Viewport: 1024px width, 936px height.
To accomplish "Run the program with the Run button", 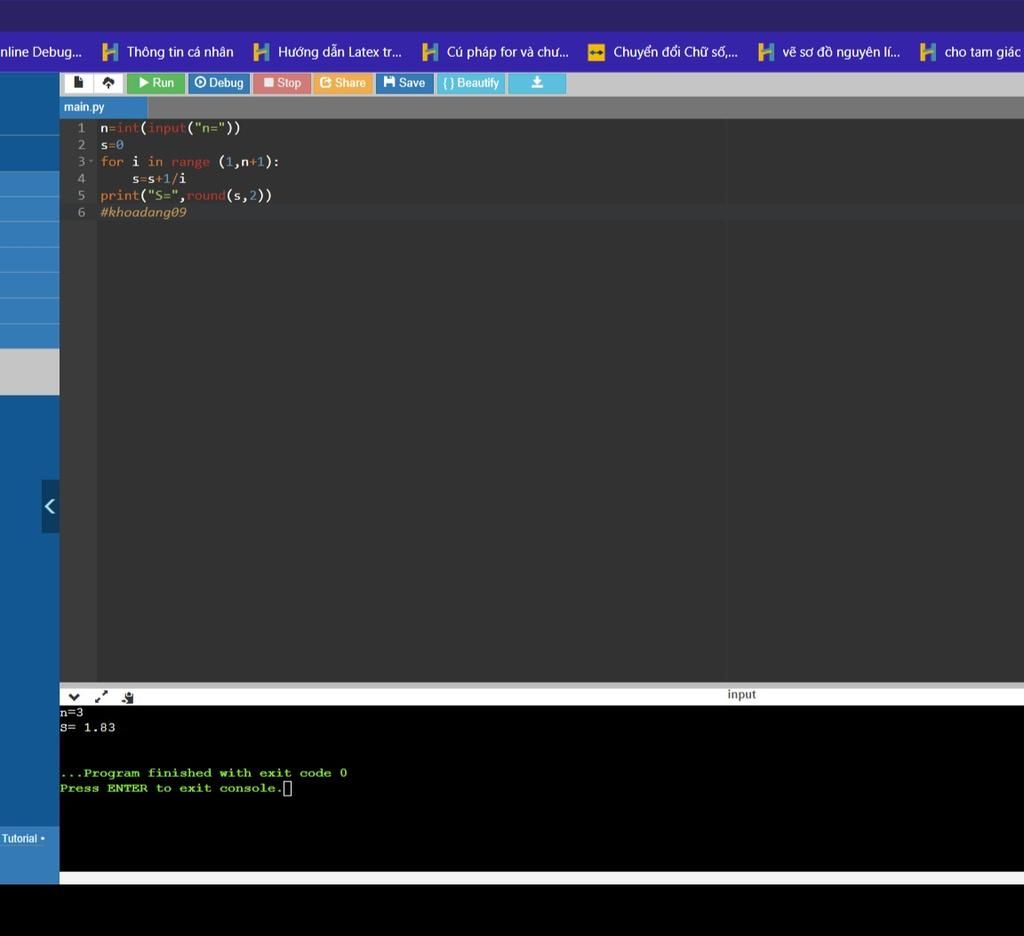I will tap(156, 83).
